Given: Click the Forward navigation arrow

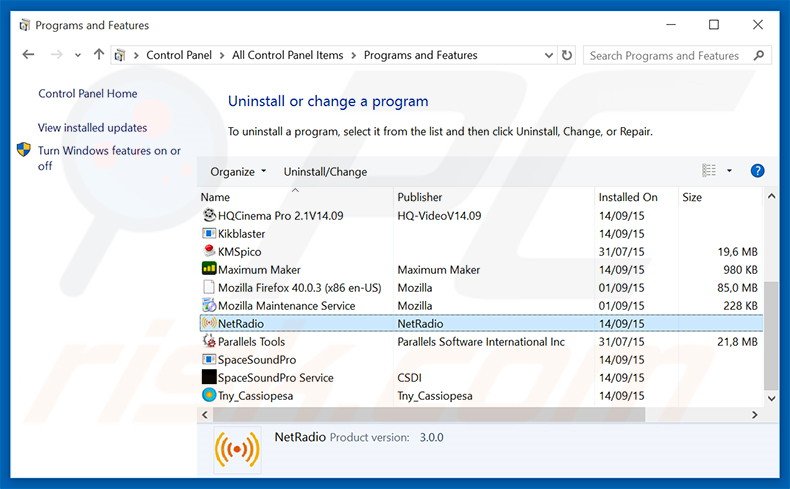Looking at the screenshot, I should [56, 54].
